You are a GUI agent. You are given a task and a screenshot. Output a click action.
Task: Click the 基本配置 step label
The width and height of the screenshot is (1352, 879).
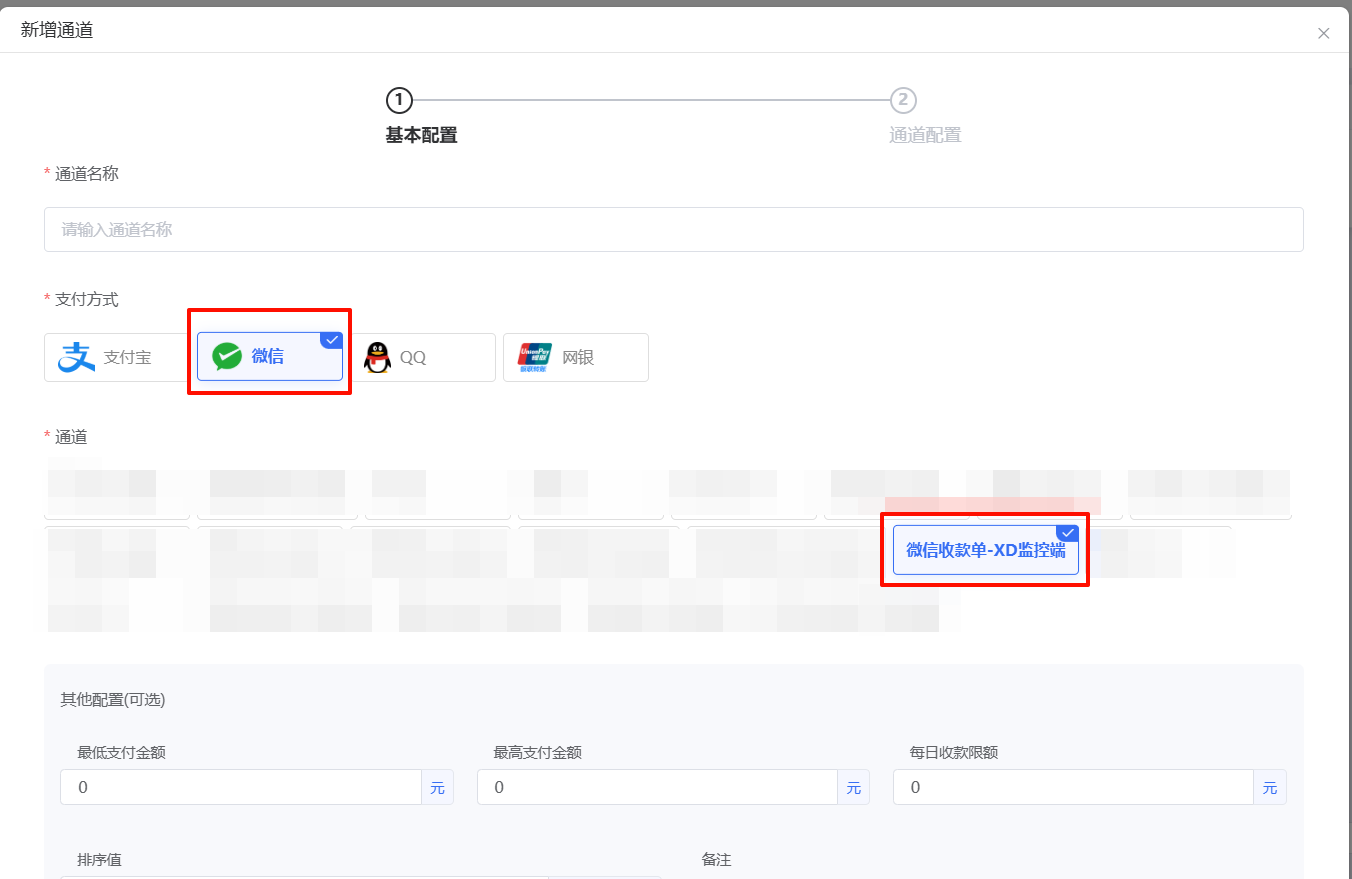point(421,135)
